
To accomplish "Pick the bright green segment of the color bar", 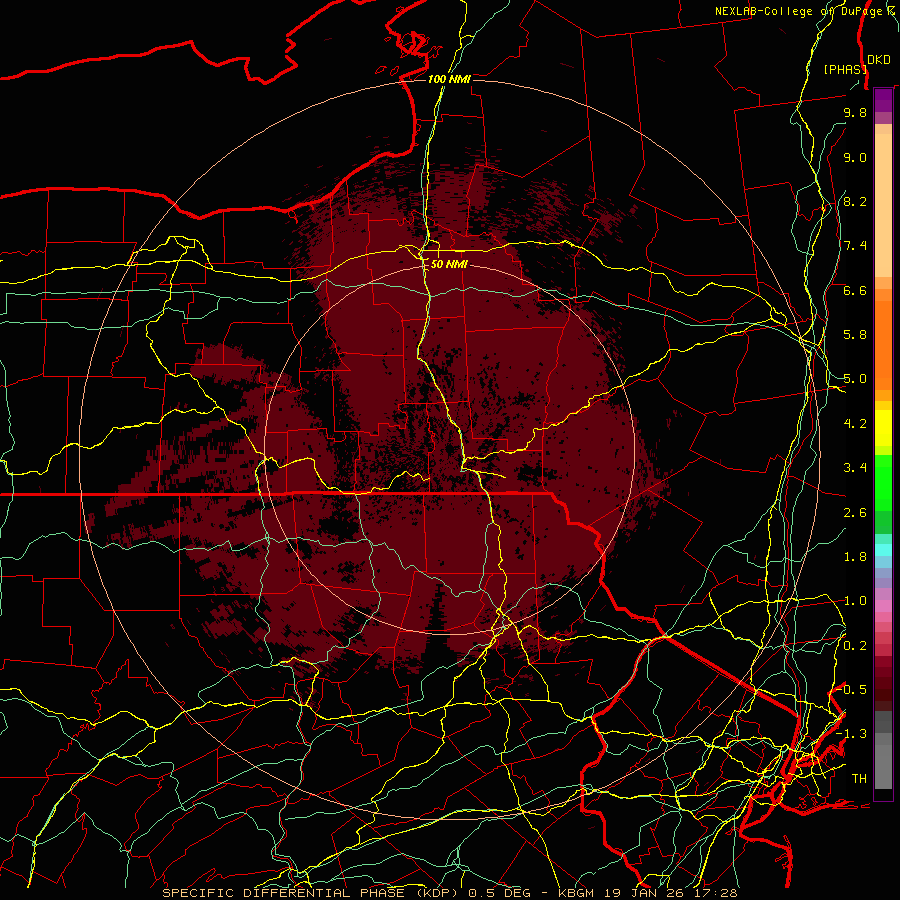I will point(883,484).
